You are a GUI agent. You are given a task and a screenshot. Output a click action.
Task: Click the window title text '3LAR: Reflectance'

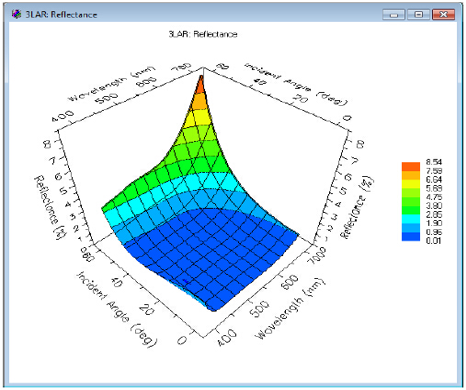(x=61, y=15)
